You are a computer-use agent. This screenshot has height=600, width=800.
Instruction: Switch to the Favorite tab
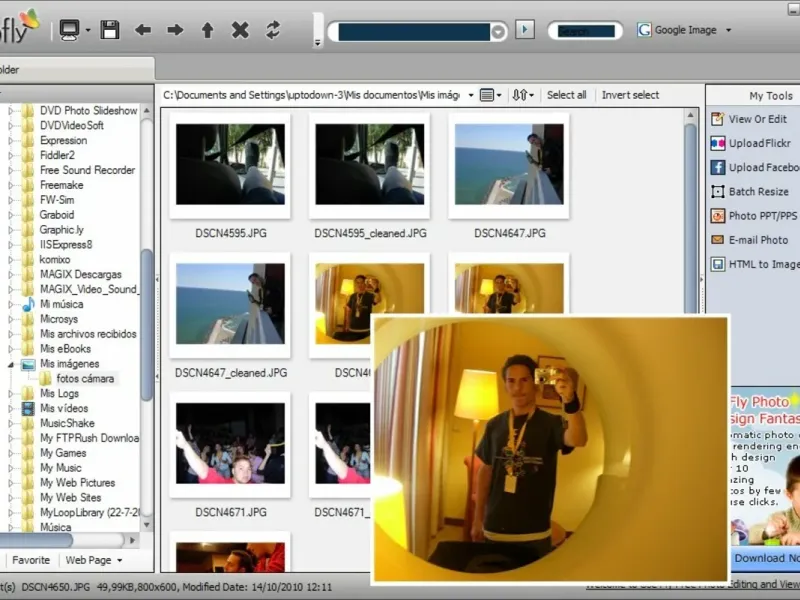[31, 560]
